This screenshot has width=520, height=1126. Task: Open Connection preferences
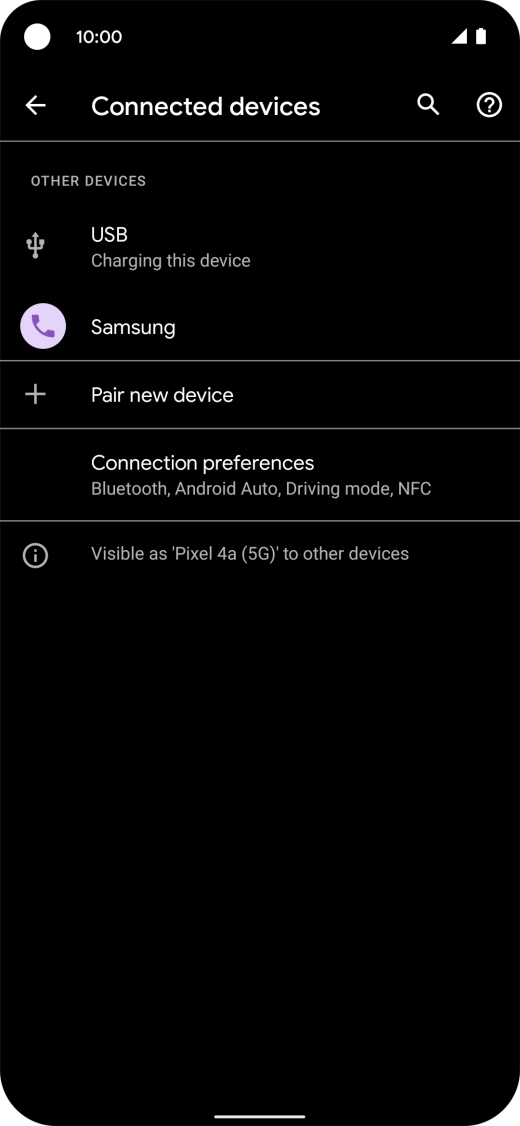260,475
